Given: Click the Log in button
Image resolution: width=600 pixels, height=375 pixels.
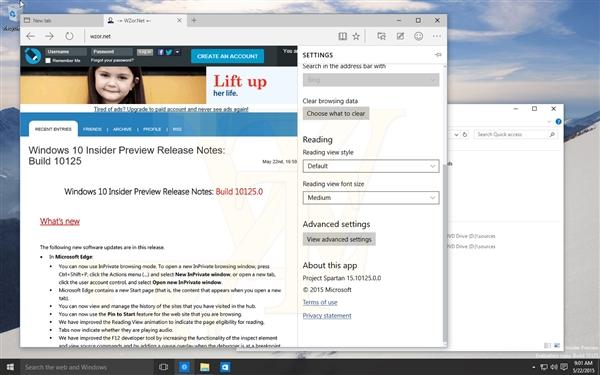Looking at the screenshot, I should (145, 52).
